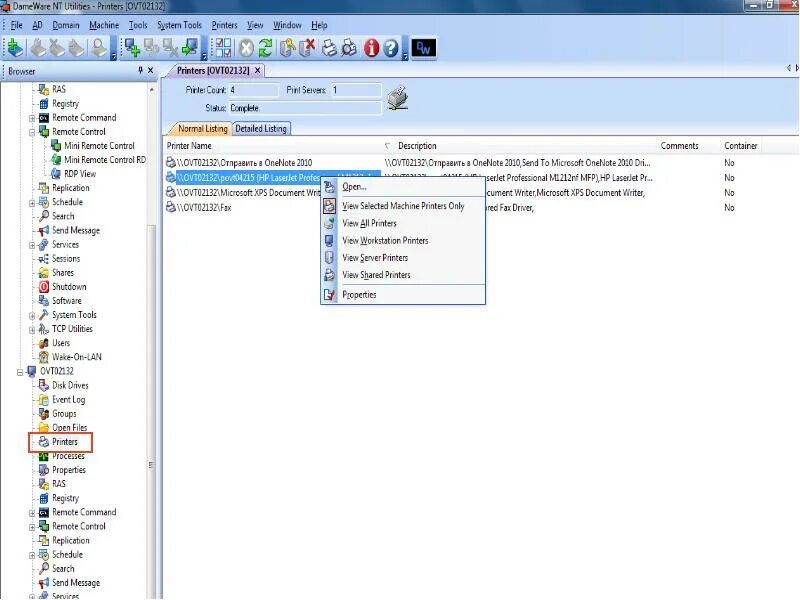Close the Browser panel
Image resolution: width=800 pixels, height=600 pixels.
(151, 70)
